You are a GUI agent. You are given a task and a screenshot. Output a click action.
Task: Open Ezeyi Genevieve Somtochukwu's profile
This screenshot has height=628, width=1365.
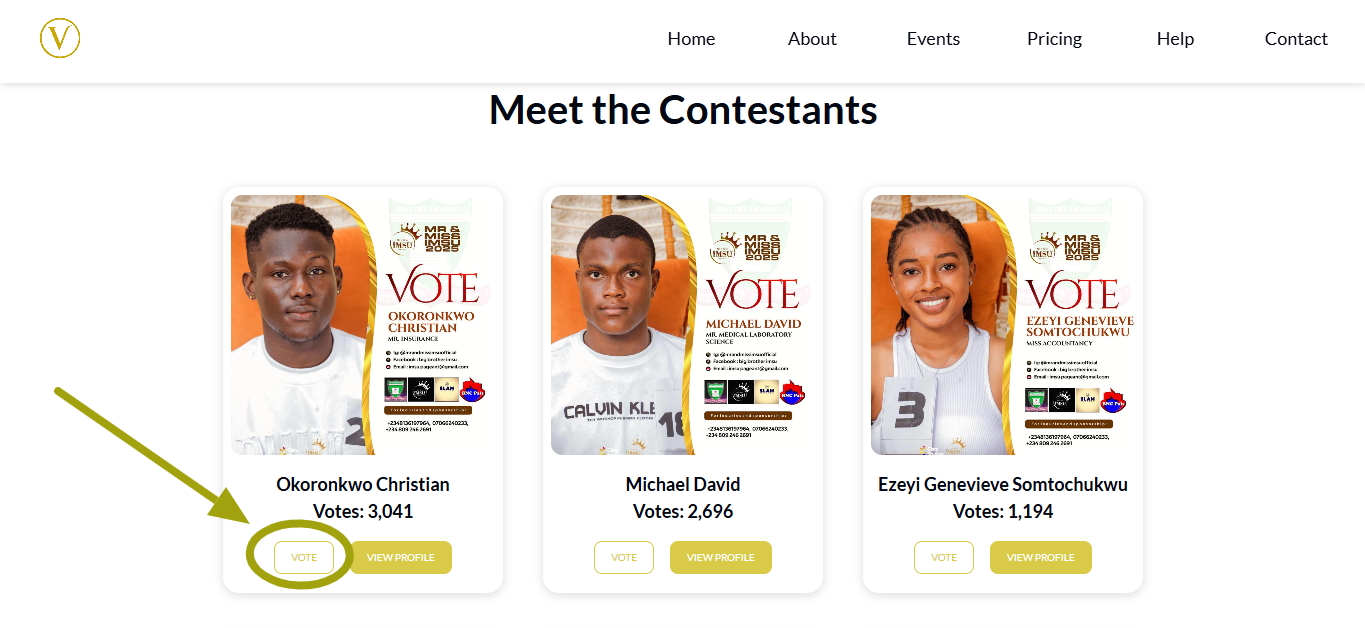pyautogui.click(x=1041, y=558)
